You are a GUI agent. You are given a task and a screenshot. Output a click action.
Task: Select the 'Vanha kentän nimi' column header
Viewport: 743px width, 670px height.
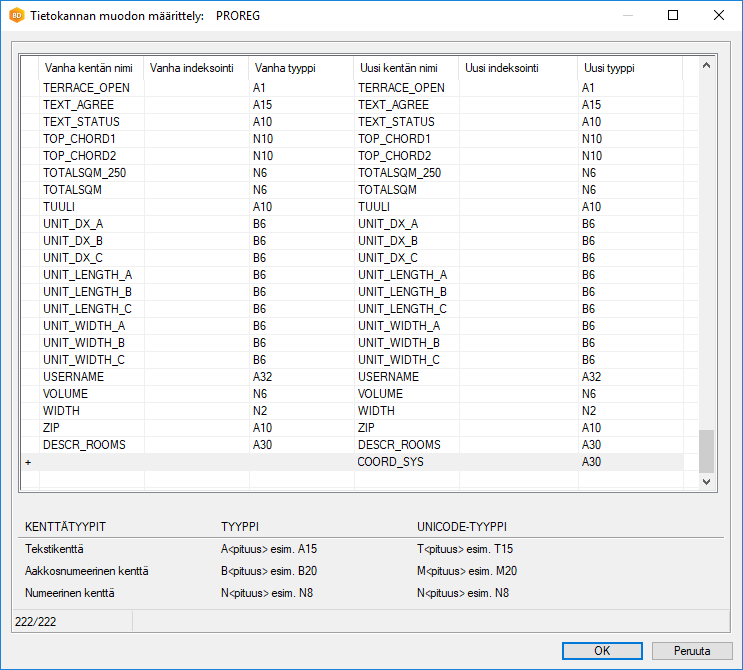[92, 68]
